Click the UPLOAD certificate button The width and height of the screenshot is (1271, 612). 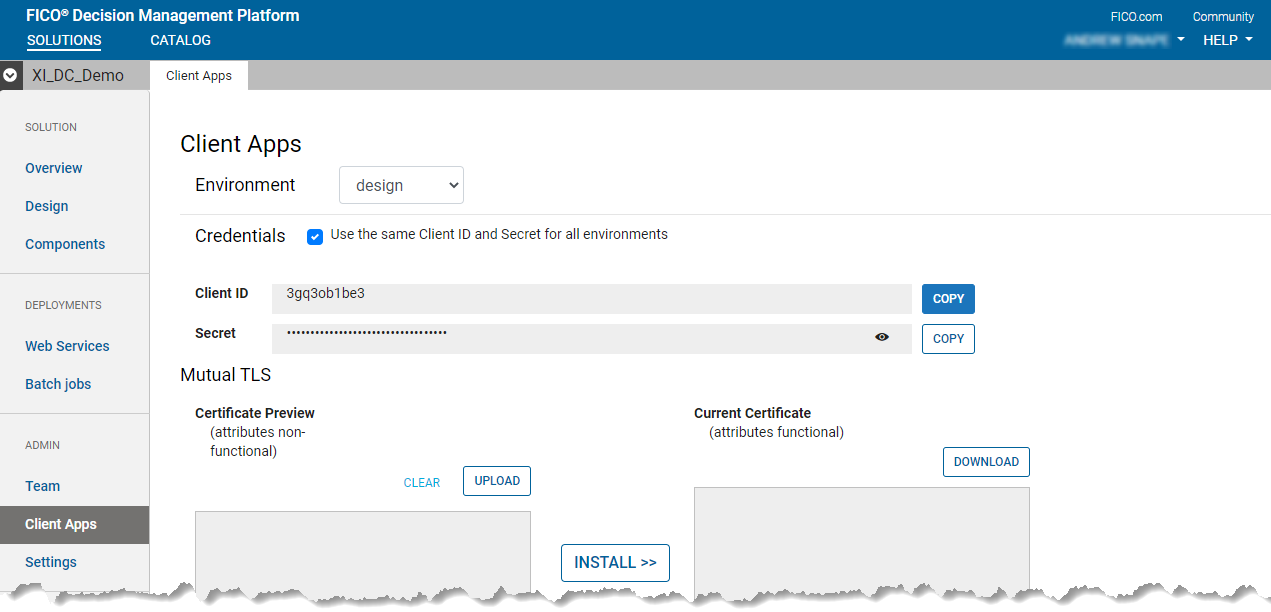tap(497, 481)
